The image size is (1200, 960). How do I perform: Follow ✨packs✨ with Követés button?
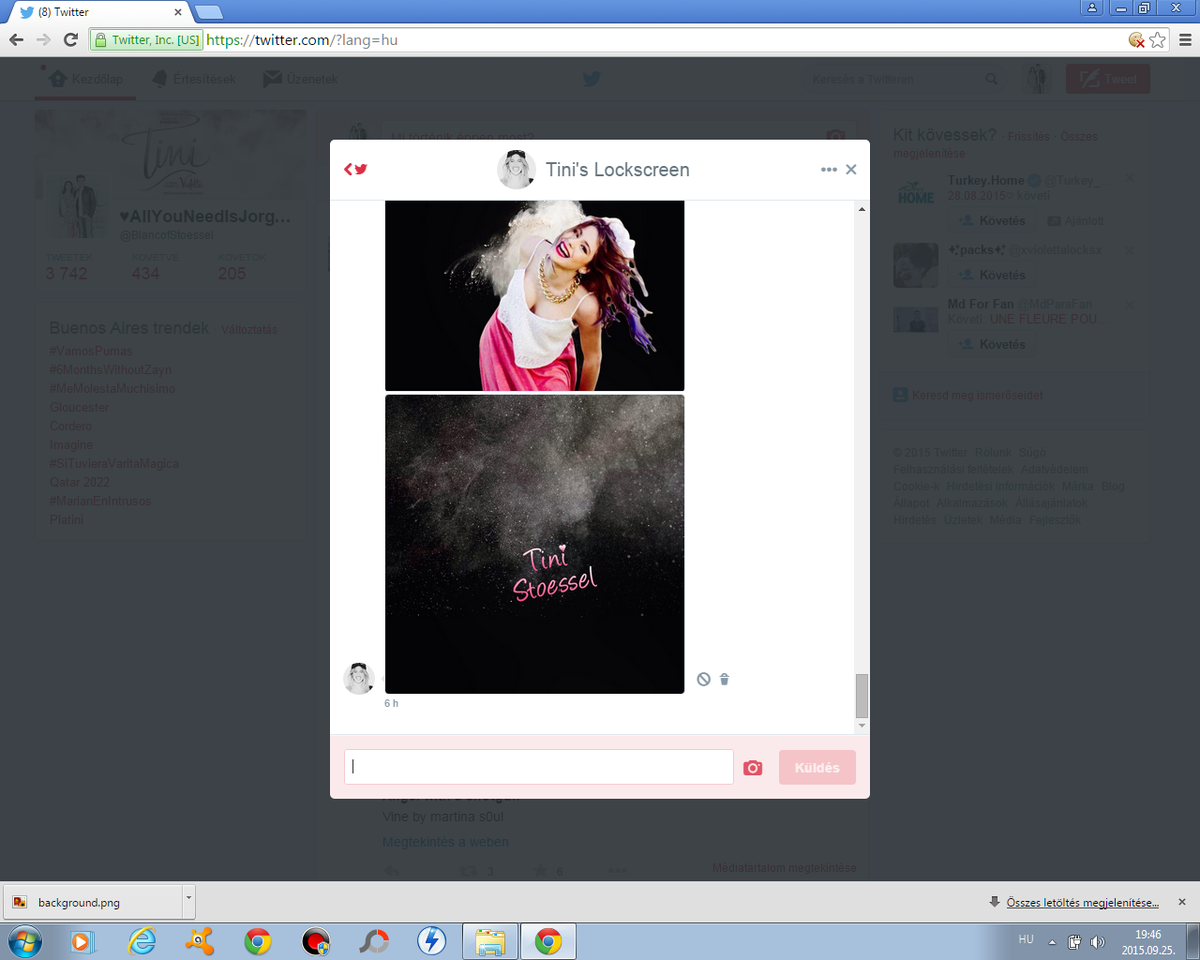click(991, 275)
